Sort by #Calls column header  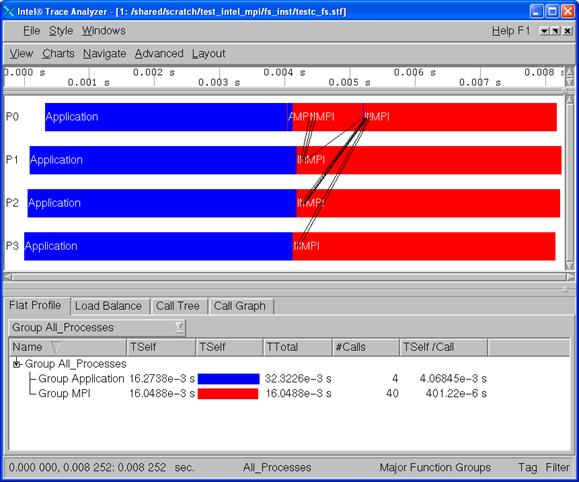[366, 347]
